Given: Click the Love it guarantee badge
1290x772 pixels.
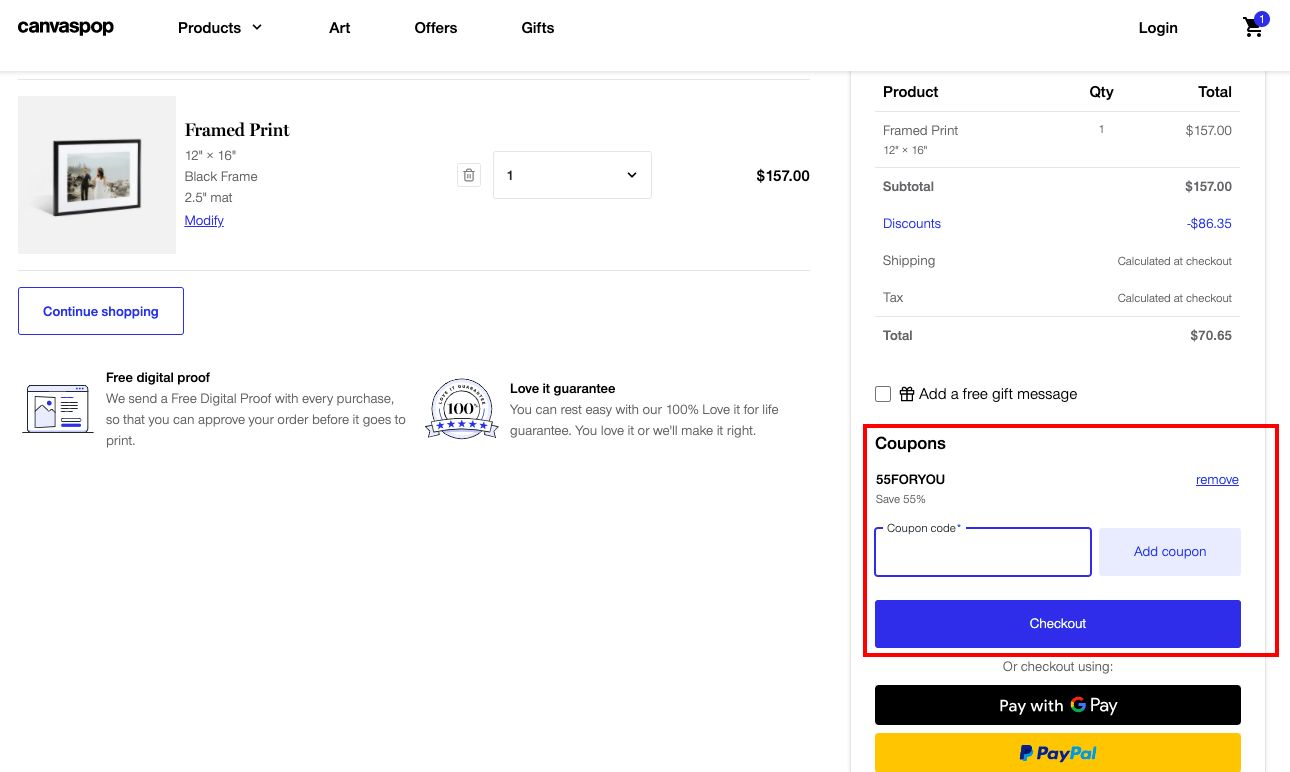Looking at the screenshot, I should tap(461, 409).
